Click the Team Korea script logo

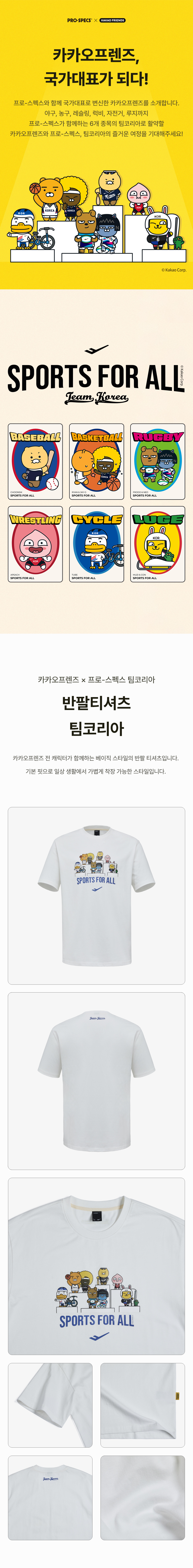pos(96,397)
